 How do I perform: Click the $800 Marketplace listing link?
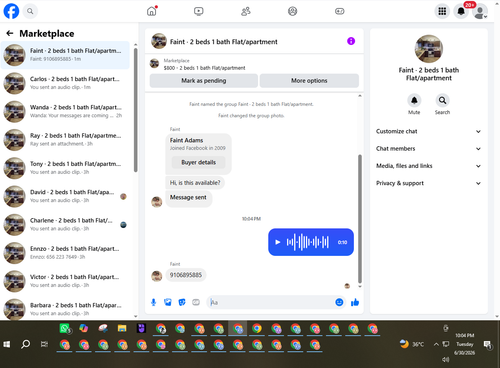click(x=204, y=68)
